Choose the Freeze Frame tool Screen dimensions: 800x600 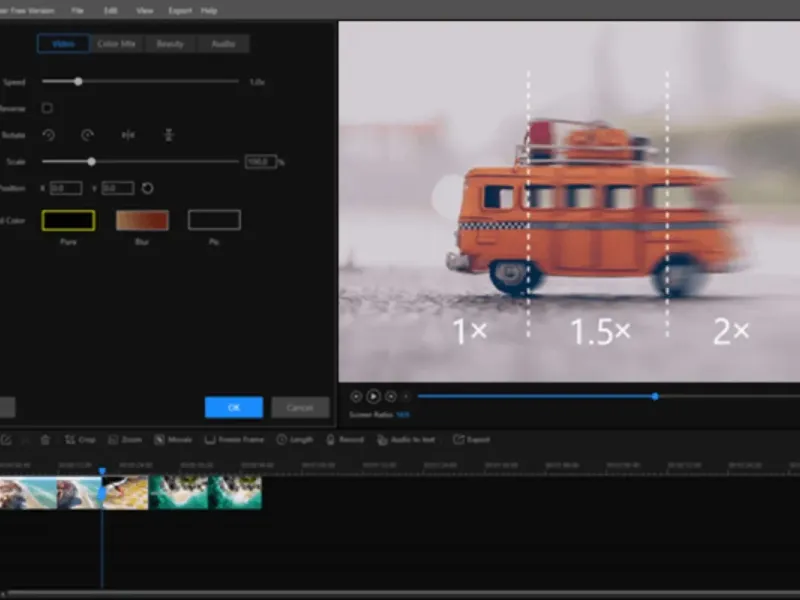point(235,439)
